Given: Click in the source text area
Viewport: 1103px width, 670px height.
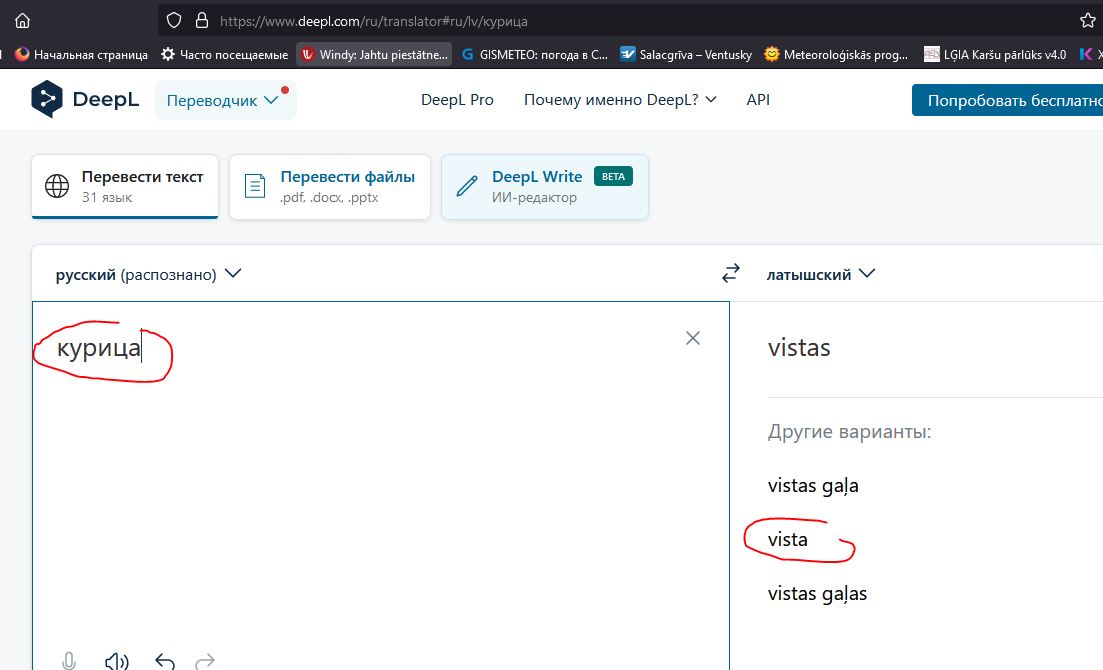Looking at the screenshot, I should pos(381,486).
